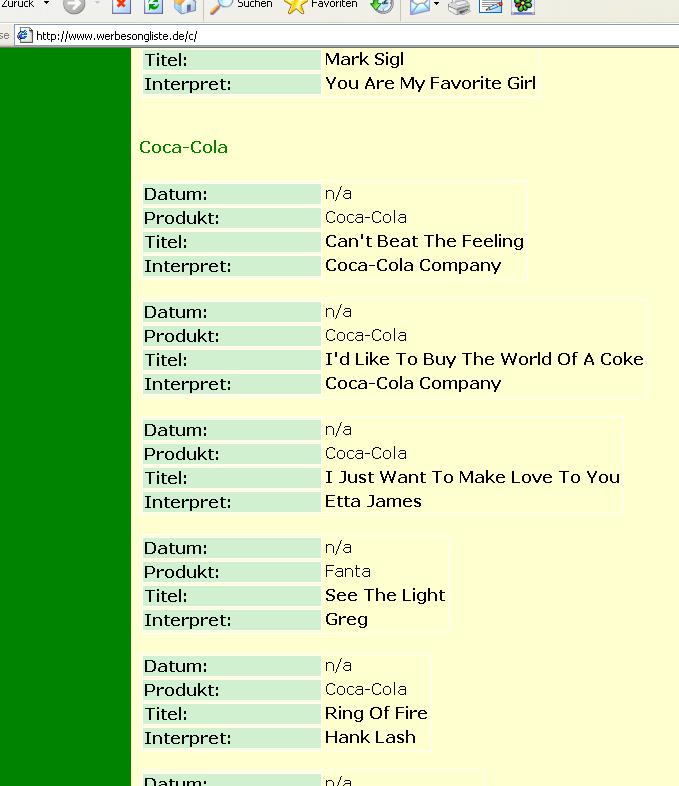Open the Mail options dropdown arrow
Screen dimensions: 679x786
(436, 4)
